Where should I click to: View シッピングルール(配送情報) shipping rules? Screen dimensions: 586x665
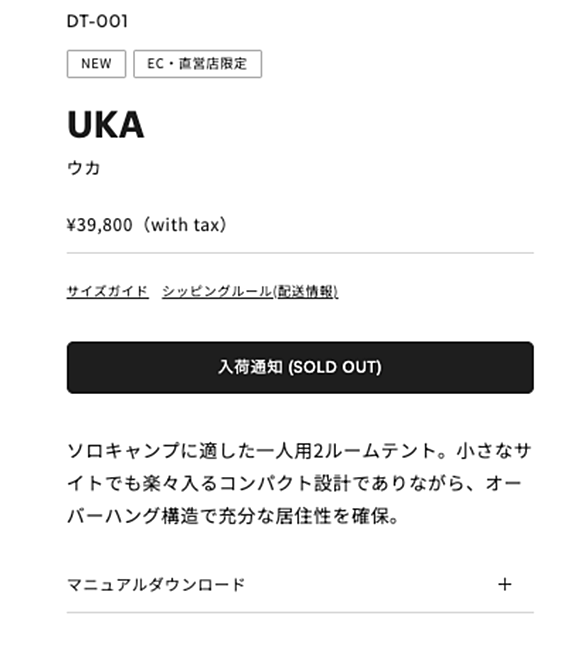(250, 291)
